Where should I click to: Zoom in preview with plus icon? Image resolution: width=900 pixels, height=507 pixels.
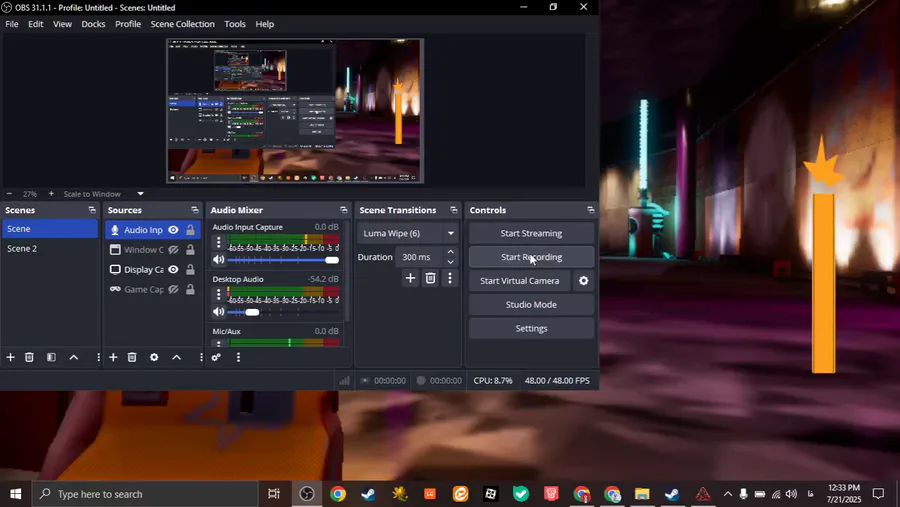pyautogui.click(x=51, y=194)
